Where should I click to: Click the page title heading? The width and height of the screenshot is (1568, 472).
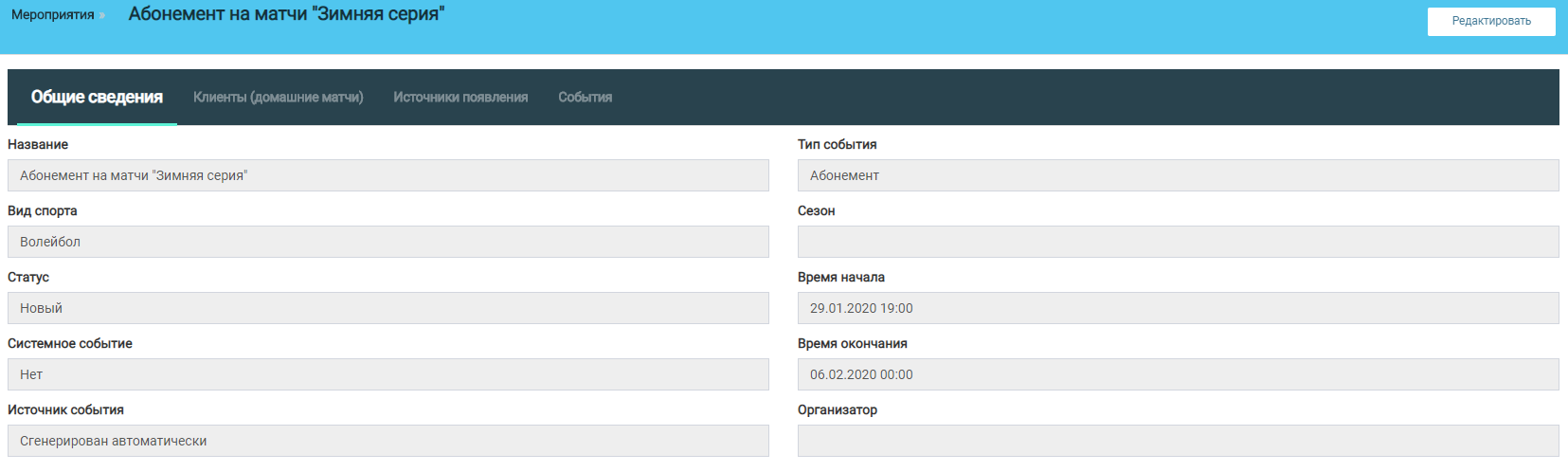(286, 14)
